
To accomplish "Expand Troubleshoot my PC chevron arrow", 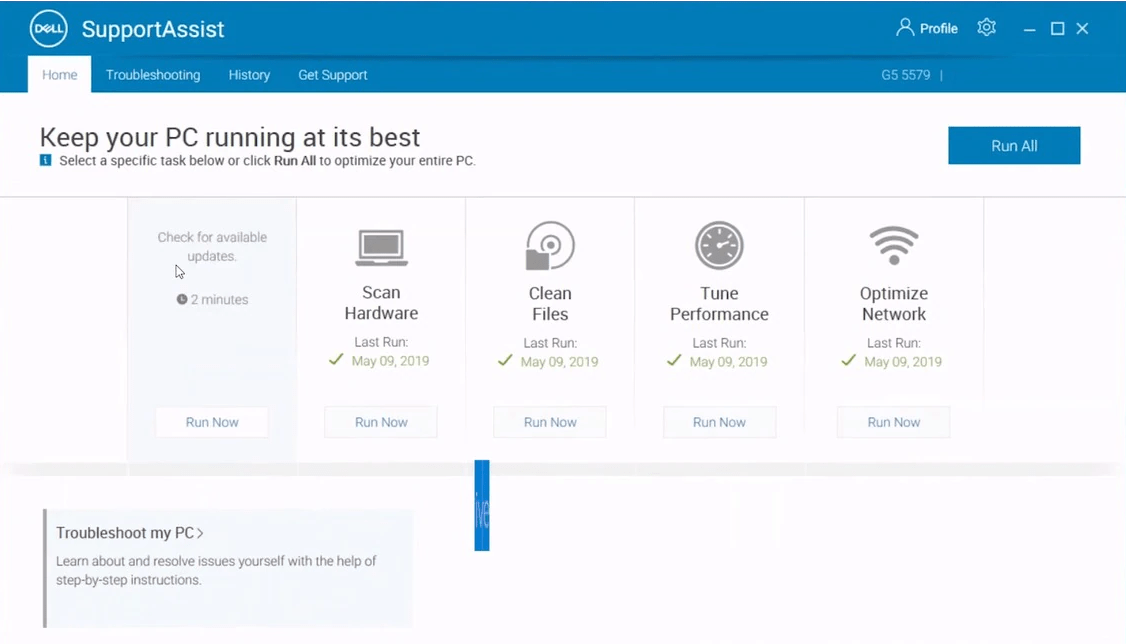I will click(x=200, y=533).
